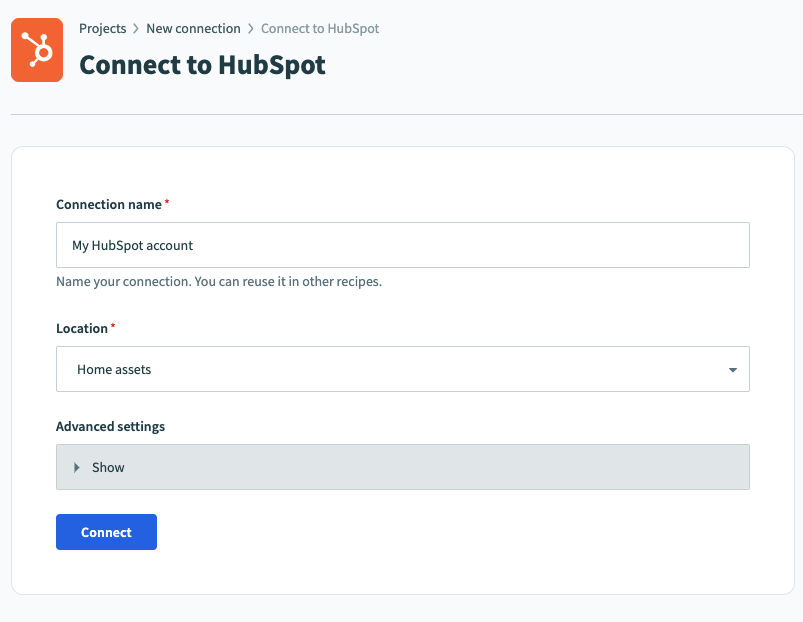Click the Connection name label

(109, 204)
